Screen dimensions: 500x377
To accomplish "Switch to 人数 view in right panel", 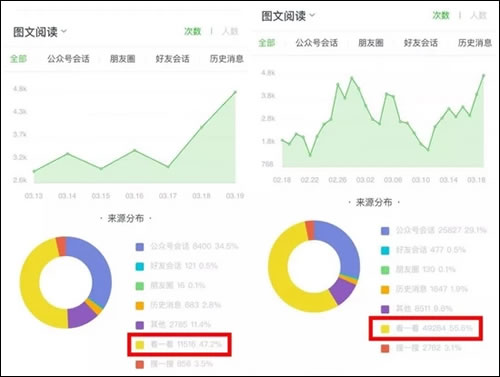I will 478,15.
